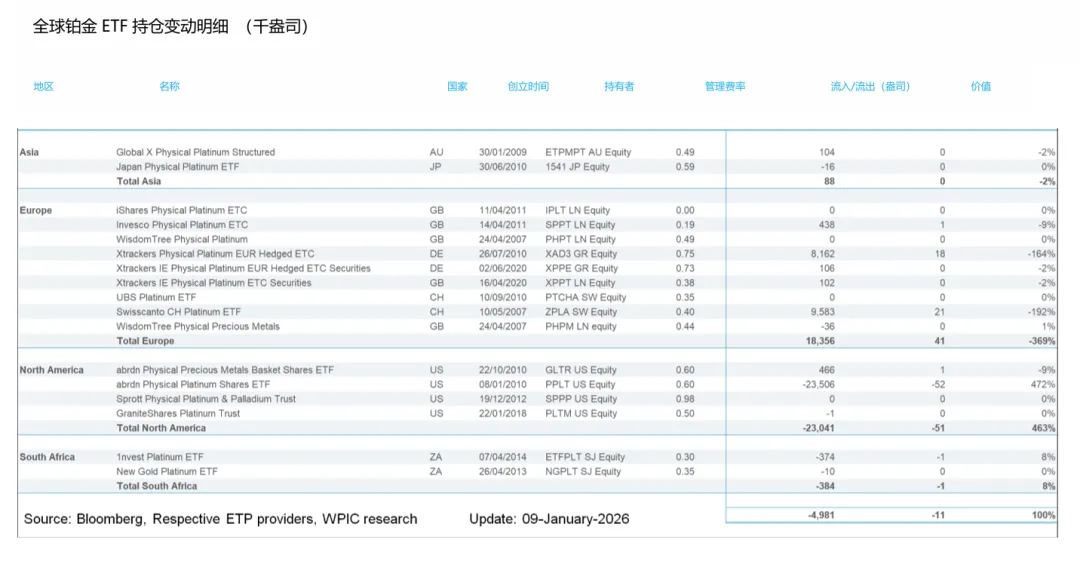Select 1nvest Platinum ETF name

tap(160, 456)
